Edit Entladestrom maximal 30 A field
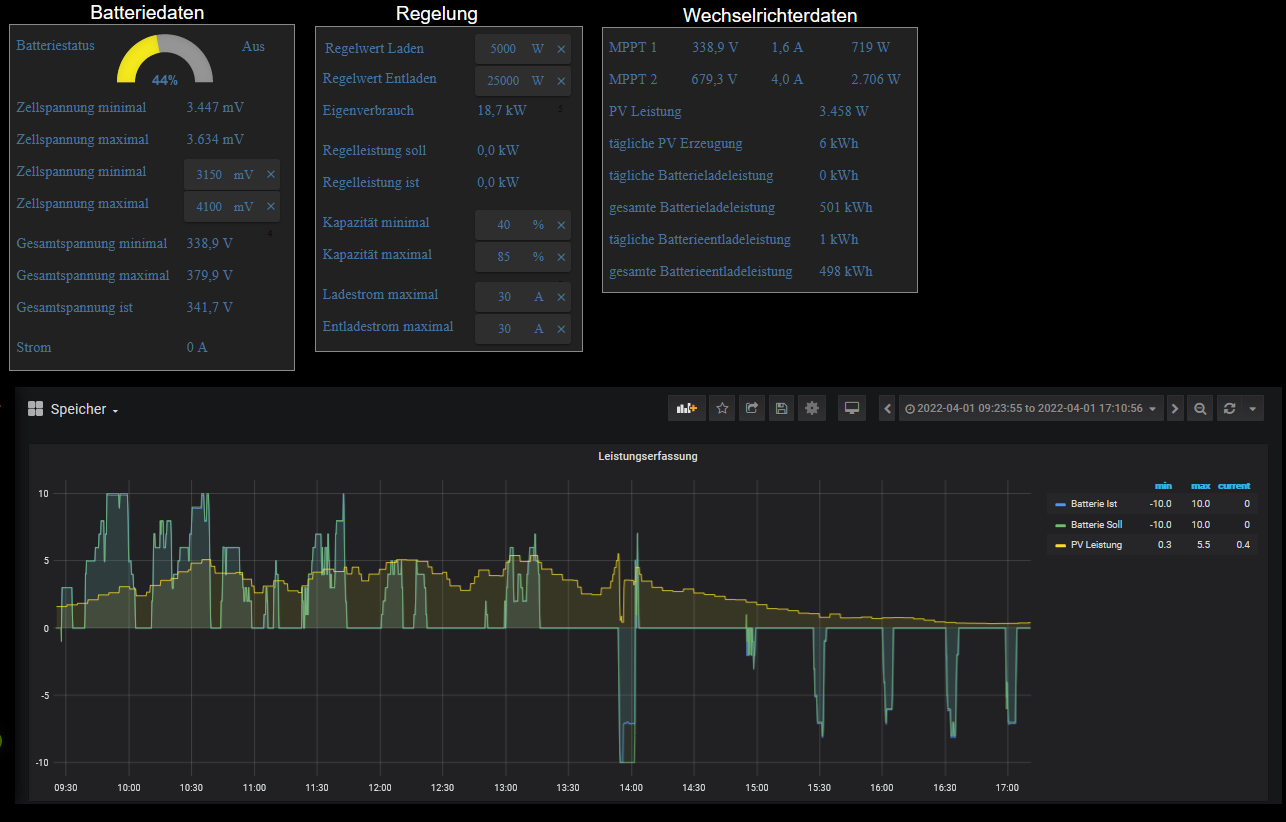The image size is (1286, 822). pos(522,329)
